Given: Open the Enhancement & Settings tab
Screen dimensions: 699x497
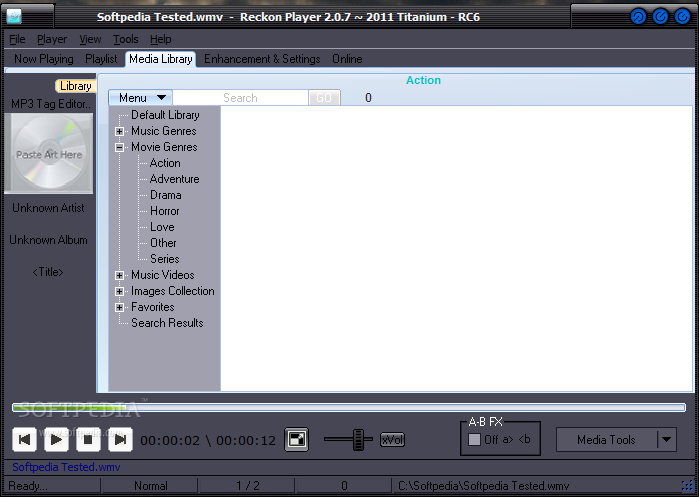Looking at the screenshot, I should [x=262, y=59].
